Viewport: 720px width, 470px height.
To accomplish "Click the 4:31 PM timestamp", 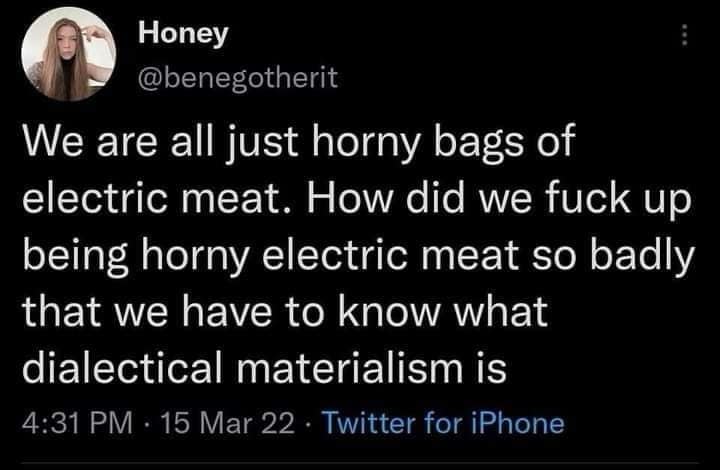I will point(74,422).
